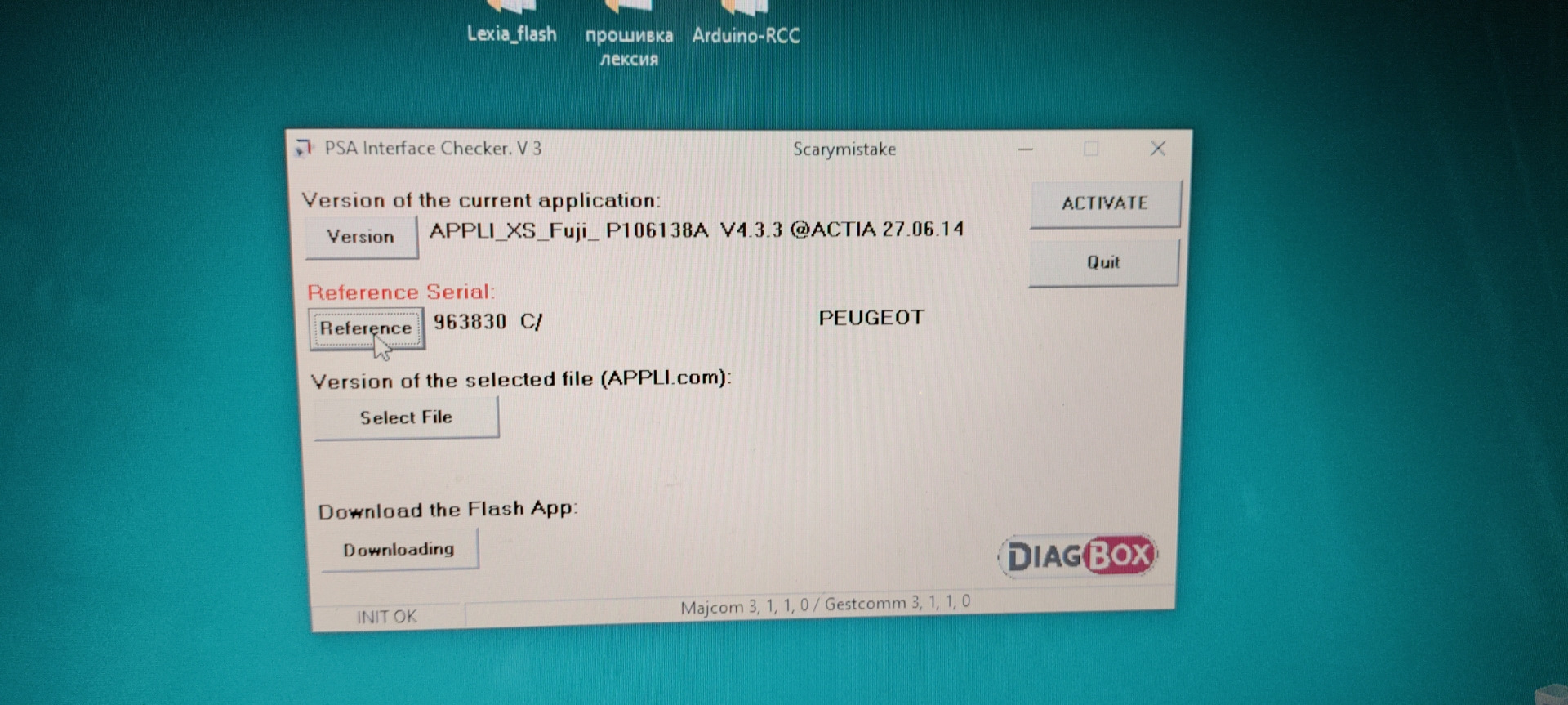Click the DiagBox logo
Image resolution: width=1568 pixels, height=705 pixels.
(1078, 556)
